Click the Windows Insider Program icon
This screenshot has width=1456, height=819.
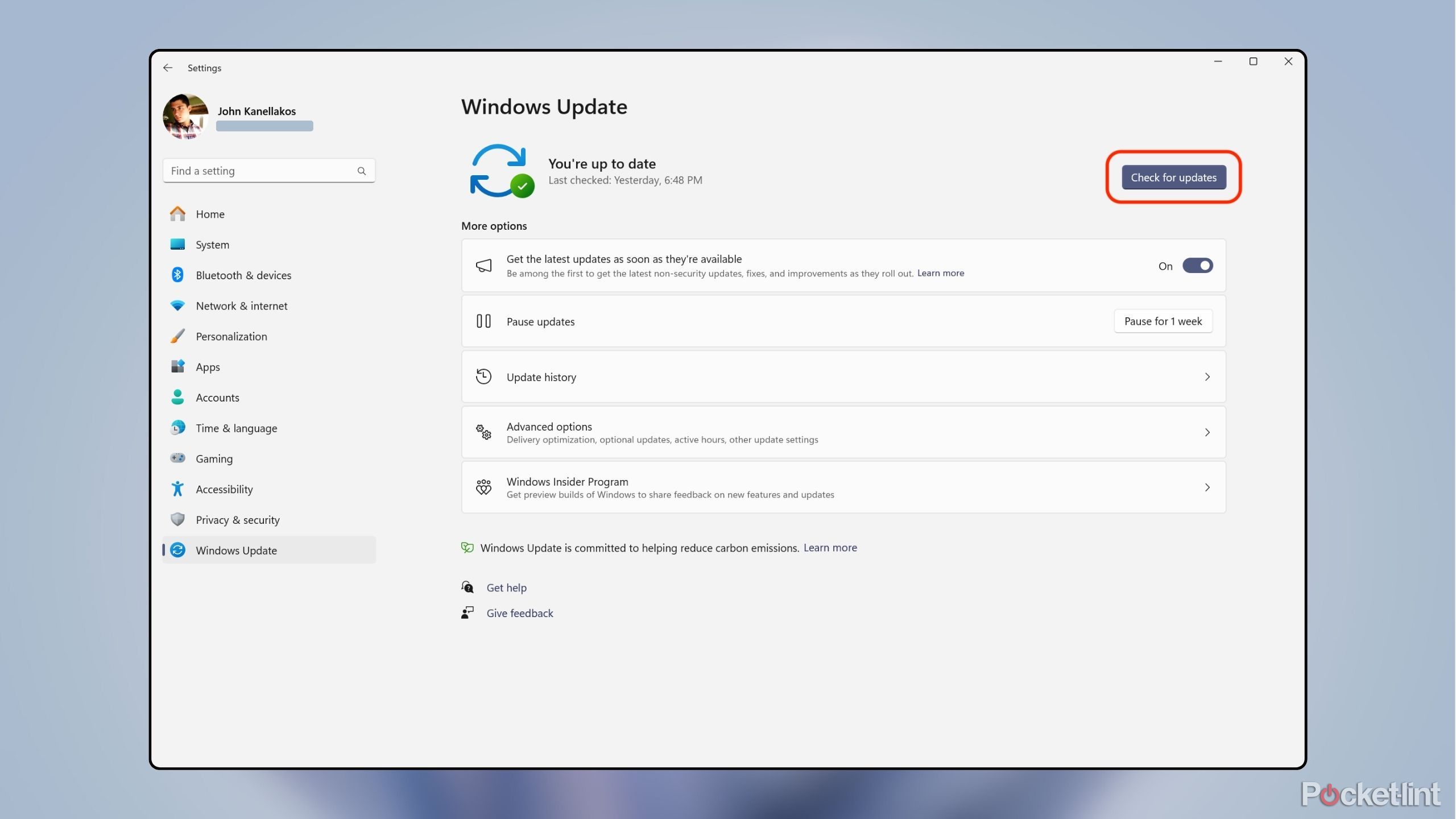click(483, 487)
